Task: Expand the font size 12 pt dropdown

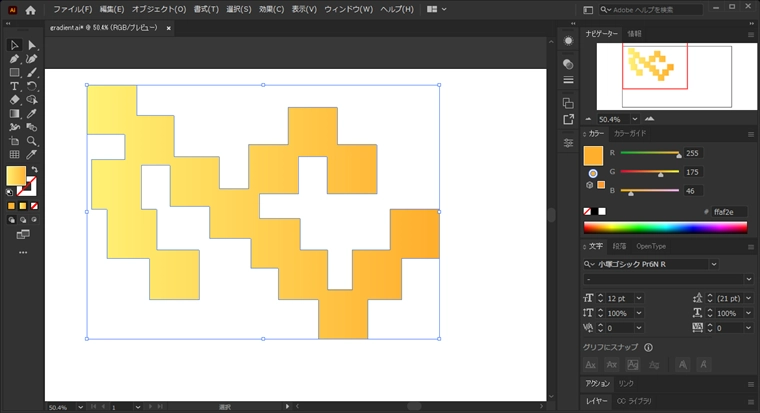Action: [x=639, y=298]
